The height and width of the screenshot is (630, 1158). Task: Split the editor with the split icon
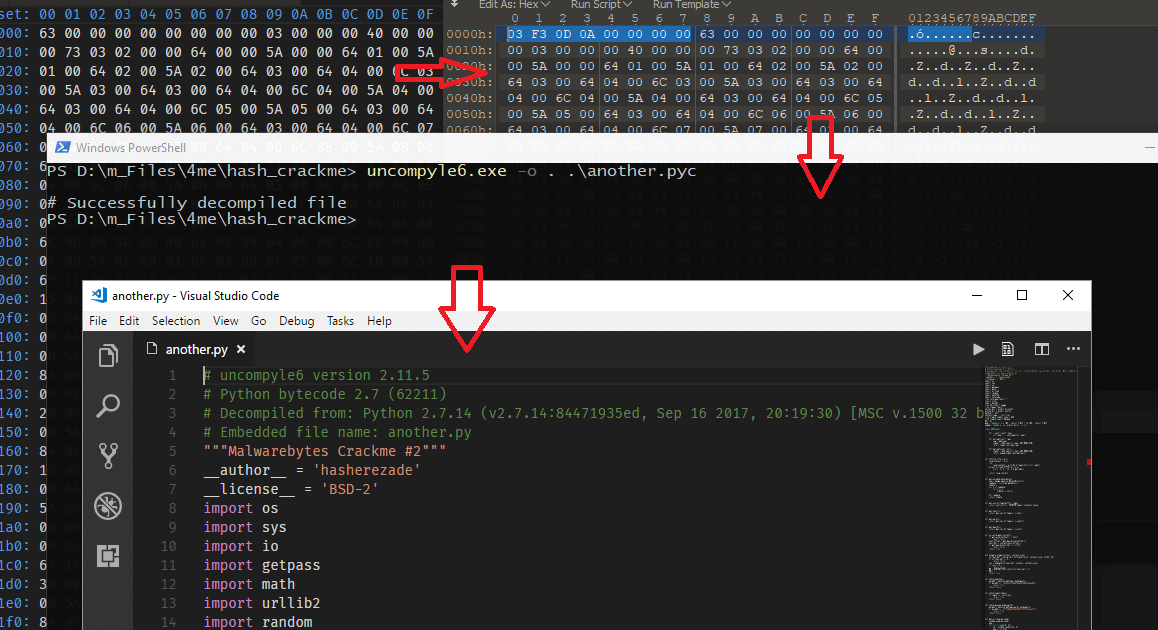pos(1041,349)
